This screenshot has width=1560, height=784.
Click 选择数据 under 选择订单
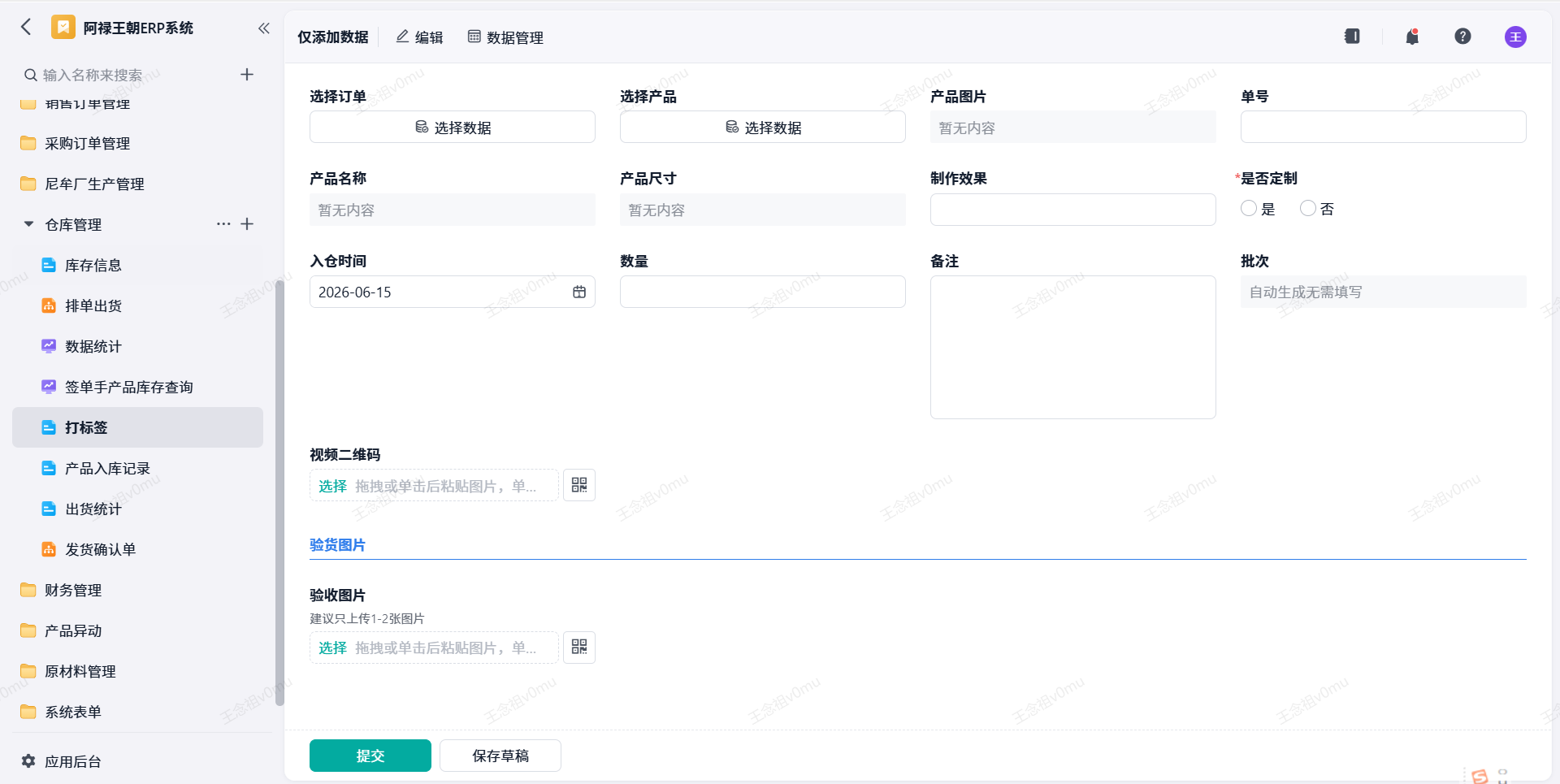[453, 127]
